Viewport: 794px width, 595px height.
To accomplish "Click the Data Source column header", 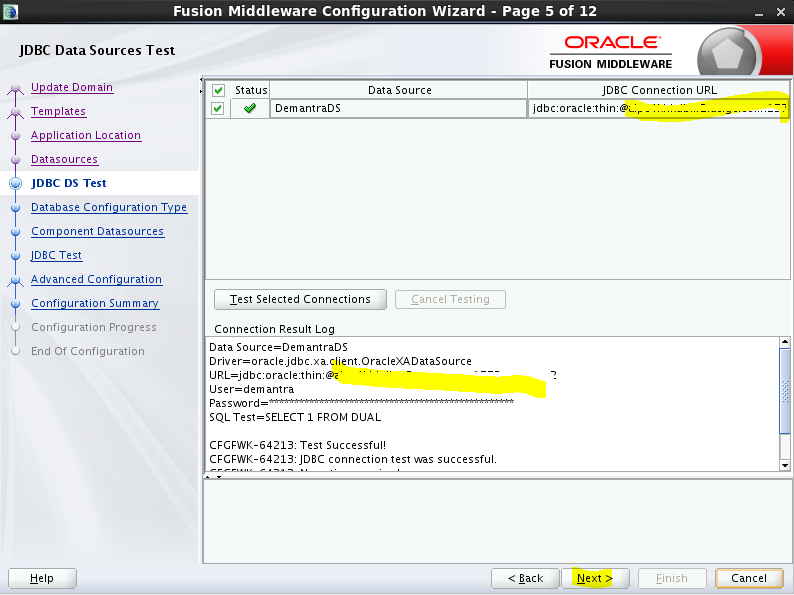I will point(399,90).
